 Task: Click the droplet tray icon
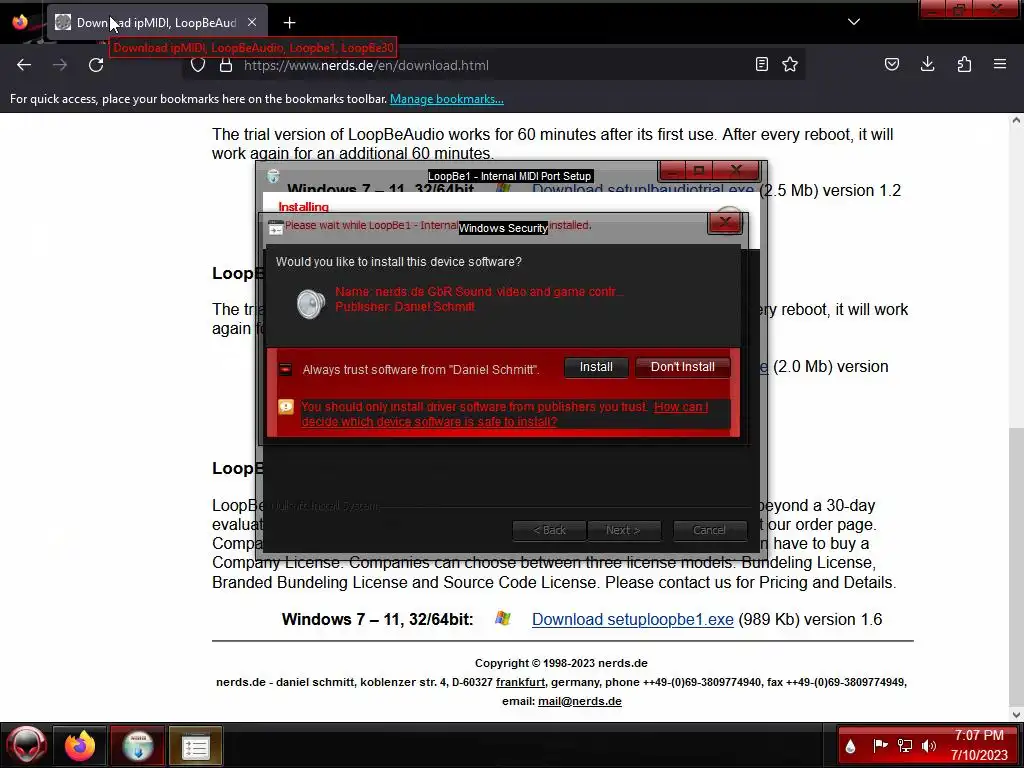point(851,746)
